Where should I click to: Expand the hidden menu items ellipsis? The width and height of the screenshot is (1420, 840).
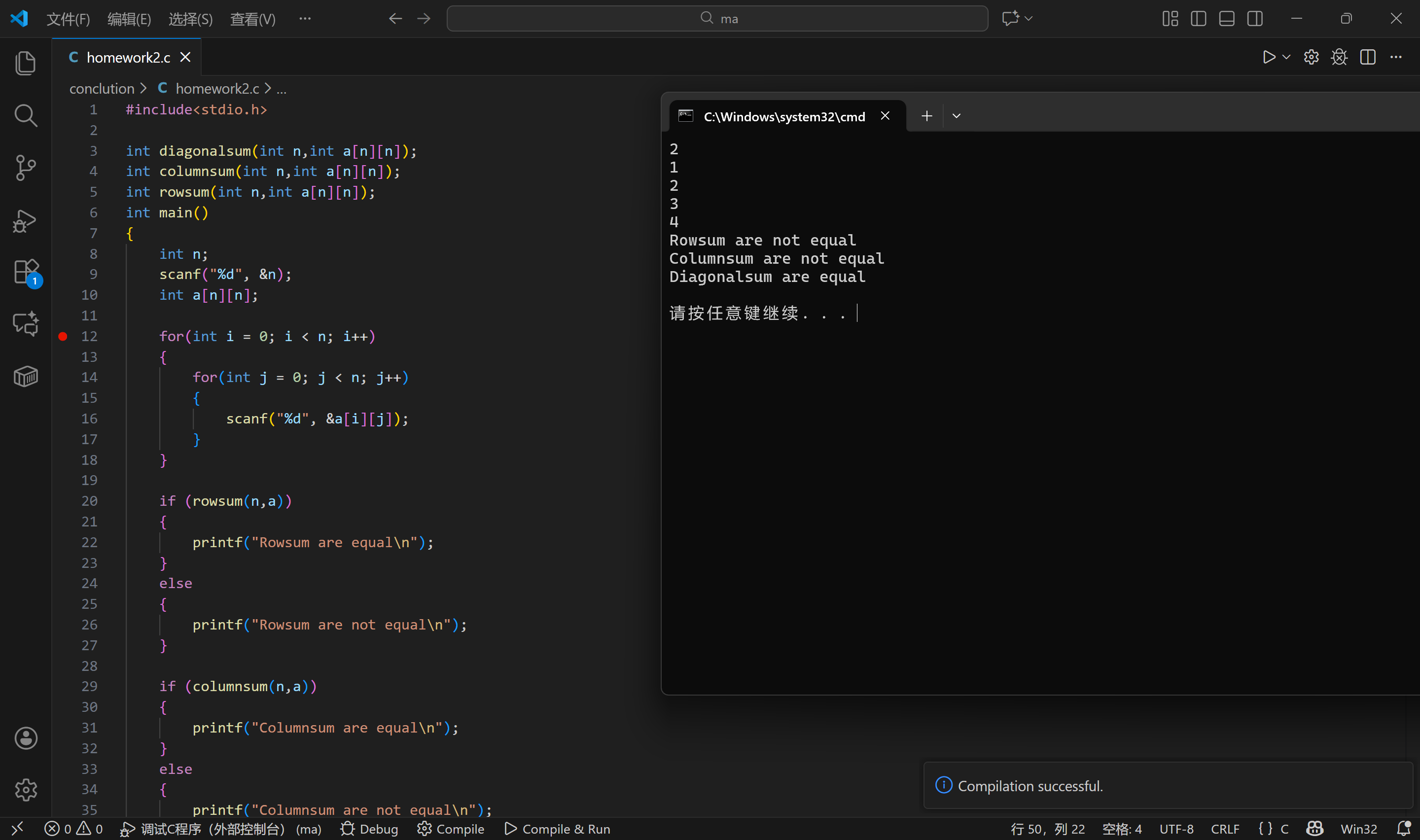pyautogui.click(x=305, y=19)
